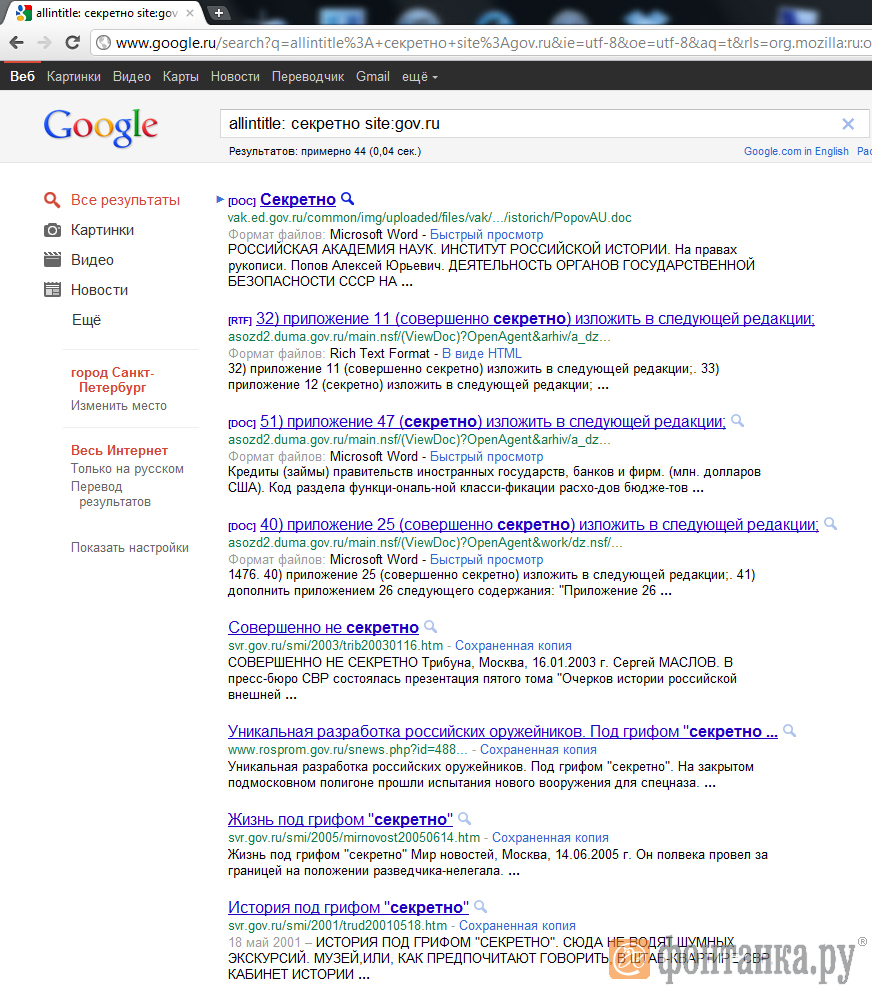Preview magnifier next to first Секретно result
The image size is (872, 993).
pos(347,199)
